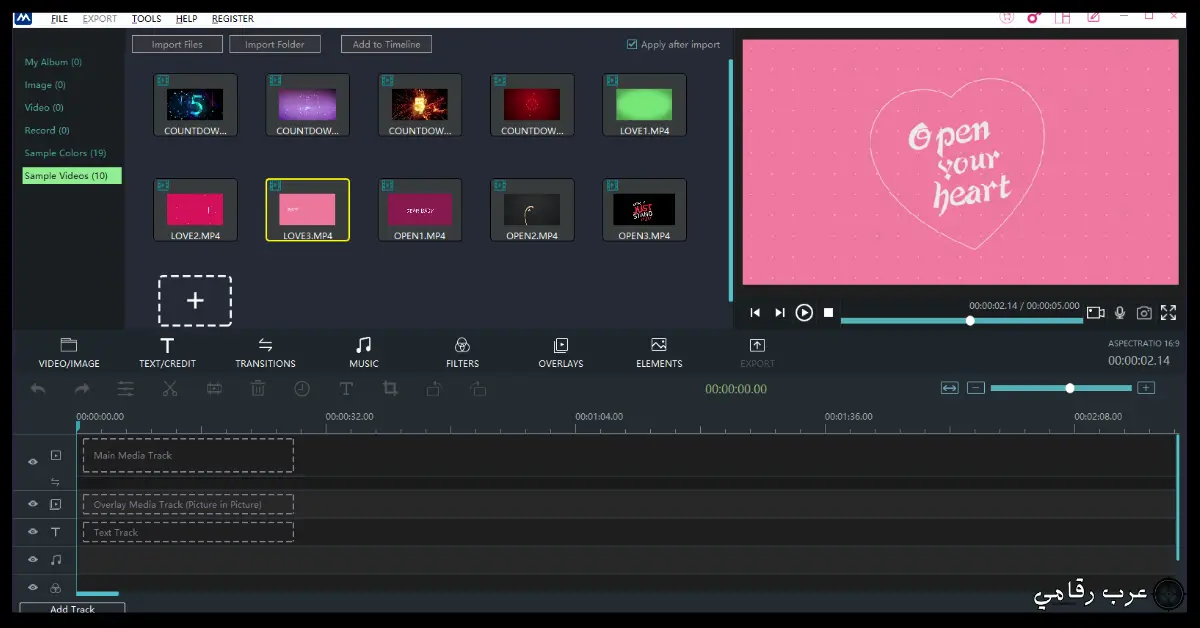Screen dimensions: 1200x628
Task: Select the Crop tool in the toolbar
Action: (x=390, y=389)
